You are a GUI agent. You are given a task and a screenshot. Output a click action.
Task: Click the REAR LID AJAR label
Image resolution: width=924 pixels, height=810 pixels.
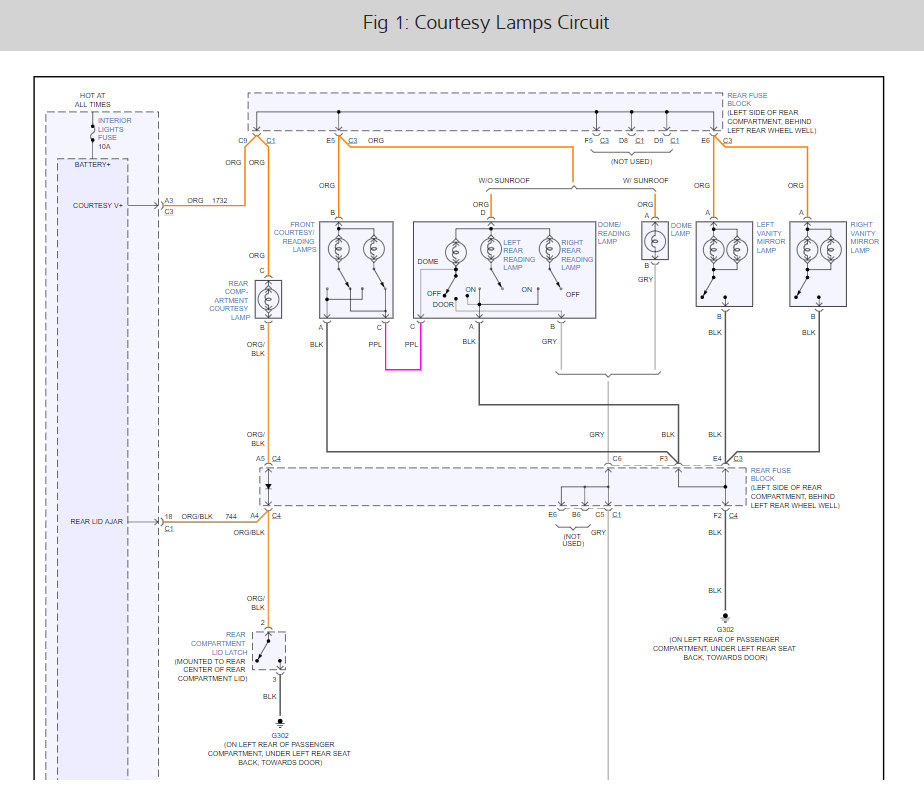click(x=97, y=521)
